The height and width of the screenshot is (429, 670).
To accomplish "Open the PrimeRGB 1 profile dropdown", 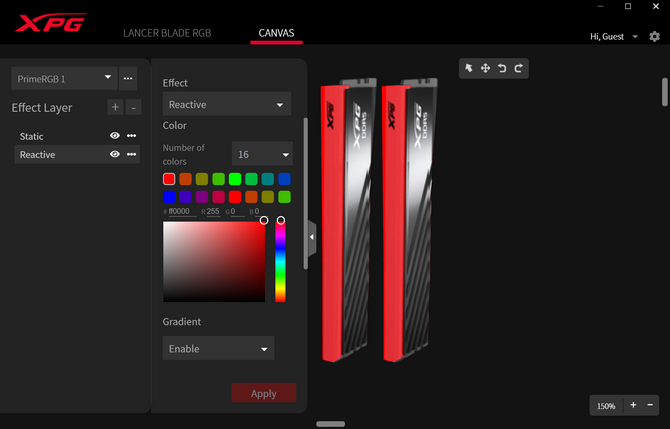I will click(x=64, y=79).
